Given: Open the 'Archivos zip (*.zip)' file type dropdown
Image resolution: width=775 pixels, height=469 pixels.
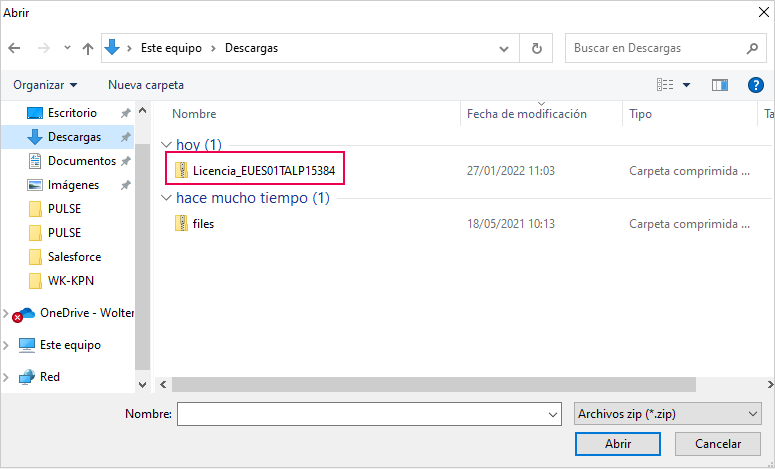Looking at the screenshot, I should click(x=668, y=414).
